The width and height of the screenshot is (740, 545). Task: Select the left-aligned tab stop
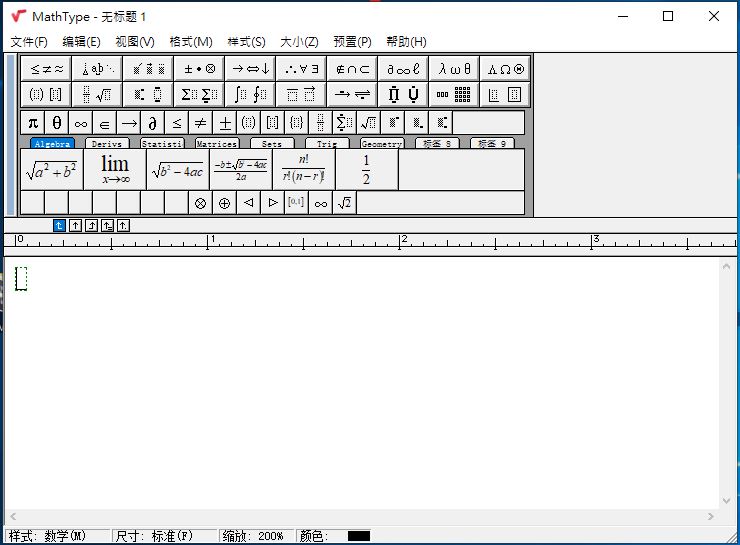point(59,225)
